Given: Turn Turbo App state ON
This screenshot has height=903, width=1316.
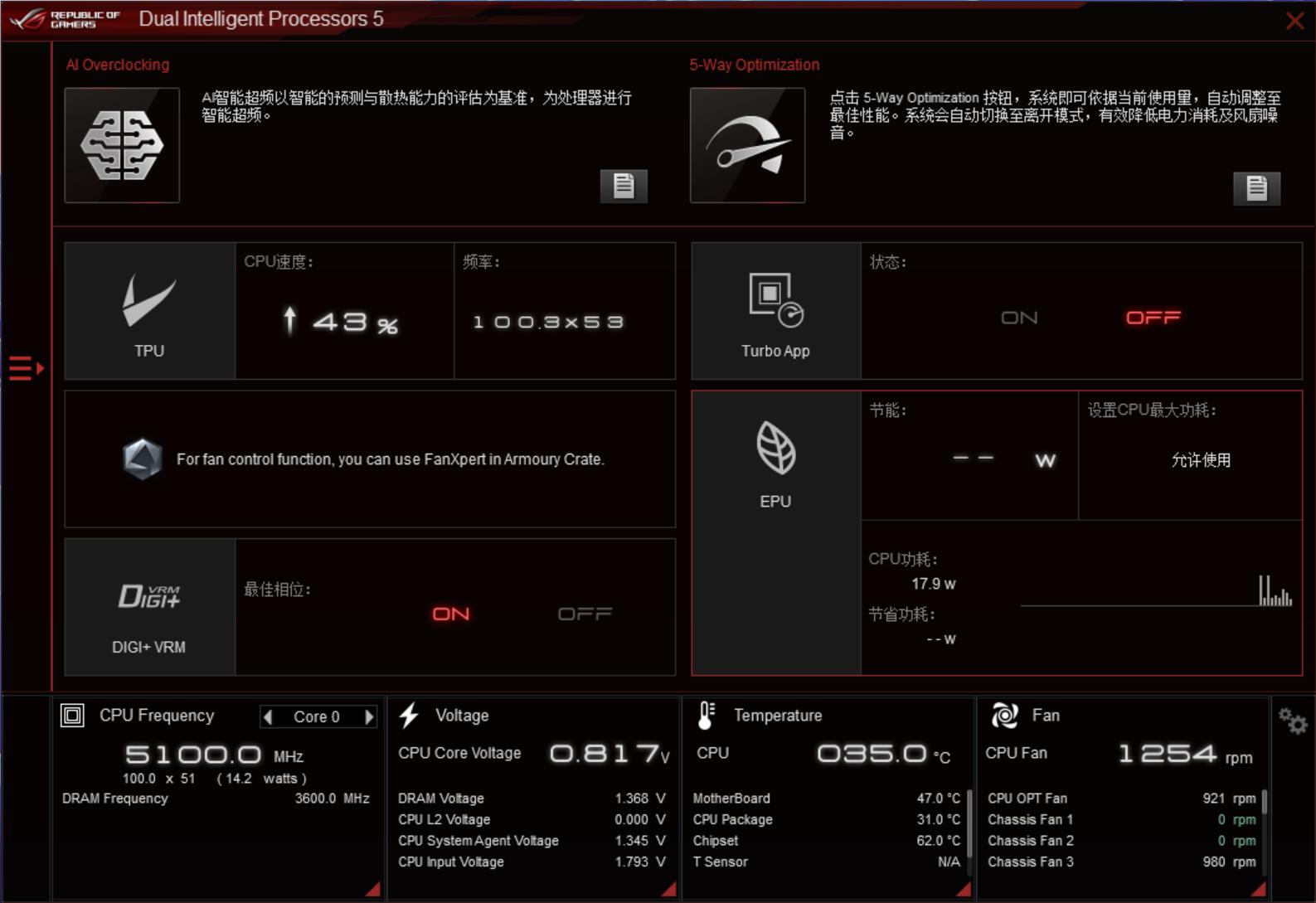Looking at the screenshot, I should pos(1019,318).
